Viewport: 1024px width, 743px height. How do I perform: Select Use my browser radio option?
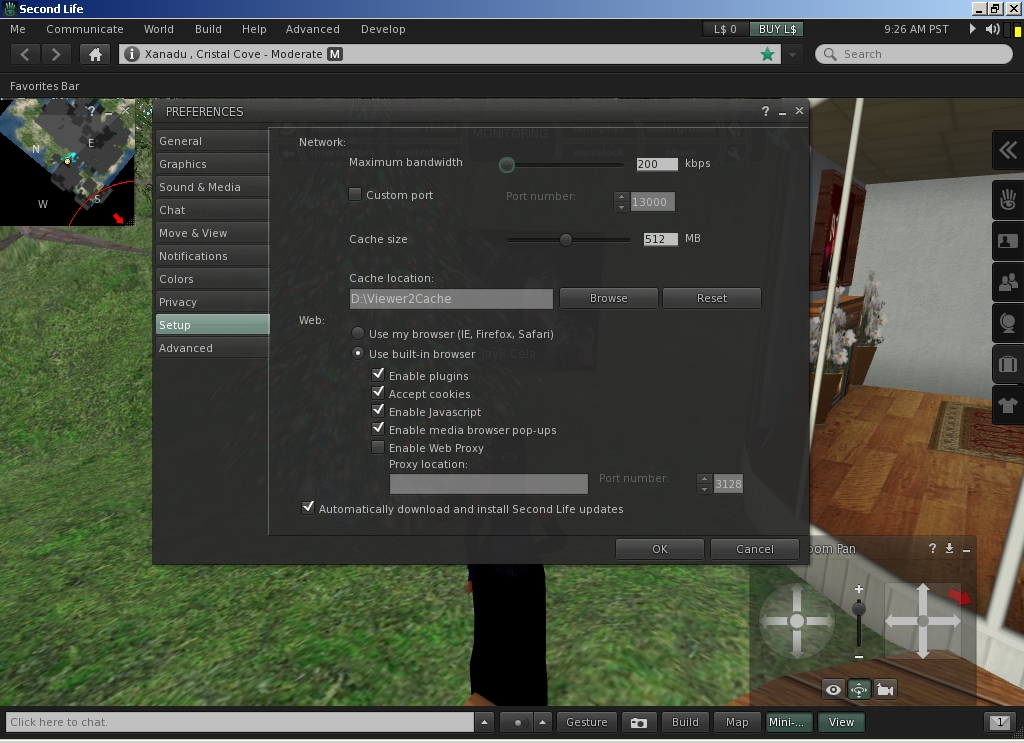pos(358,333)
